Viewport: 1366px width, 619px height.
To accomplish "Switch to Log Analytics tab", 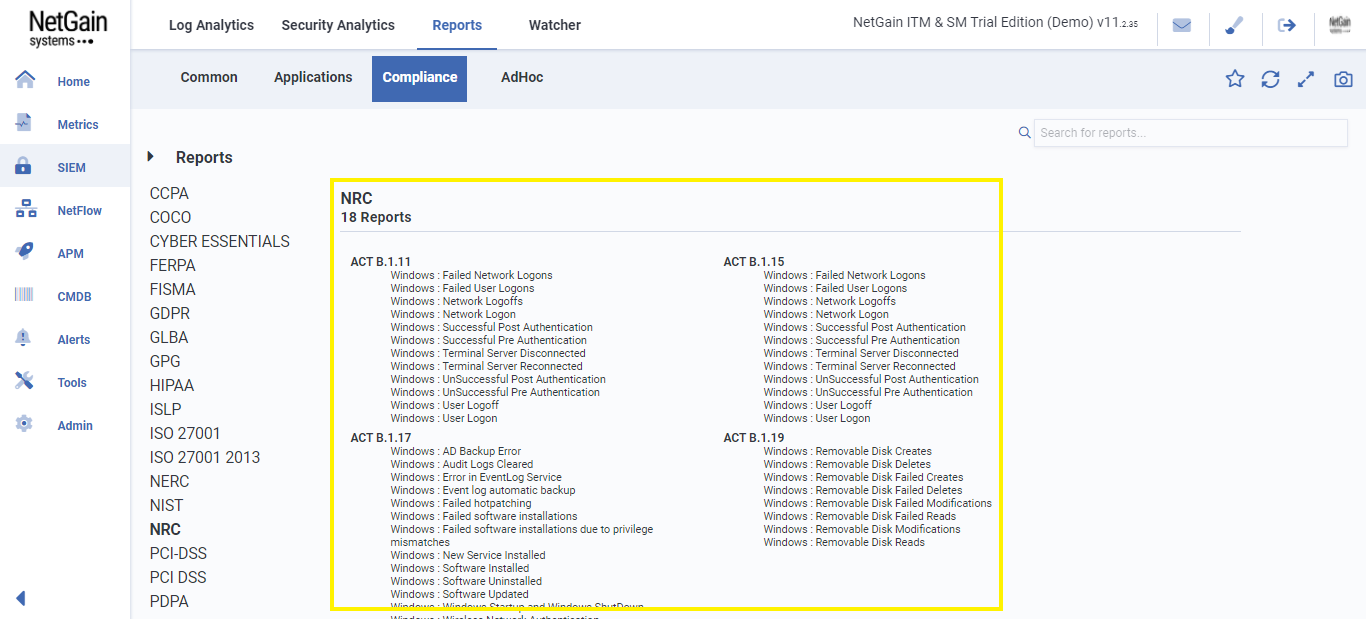I will coord(211,25).
